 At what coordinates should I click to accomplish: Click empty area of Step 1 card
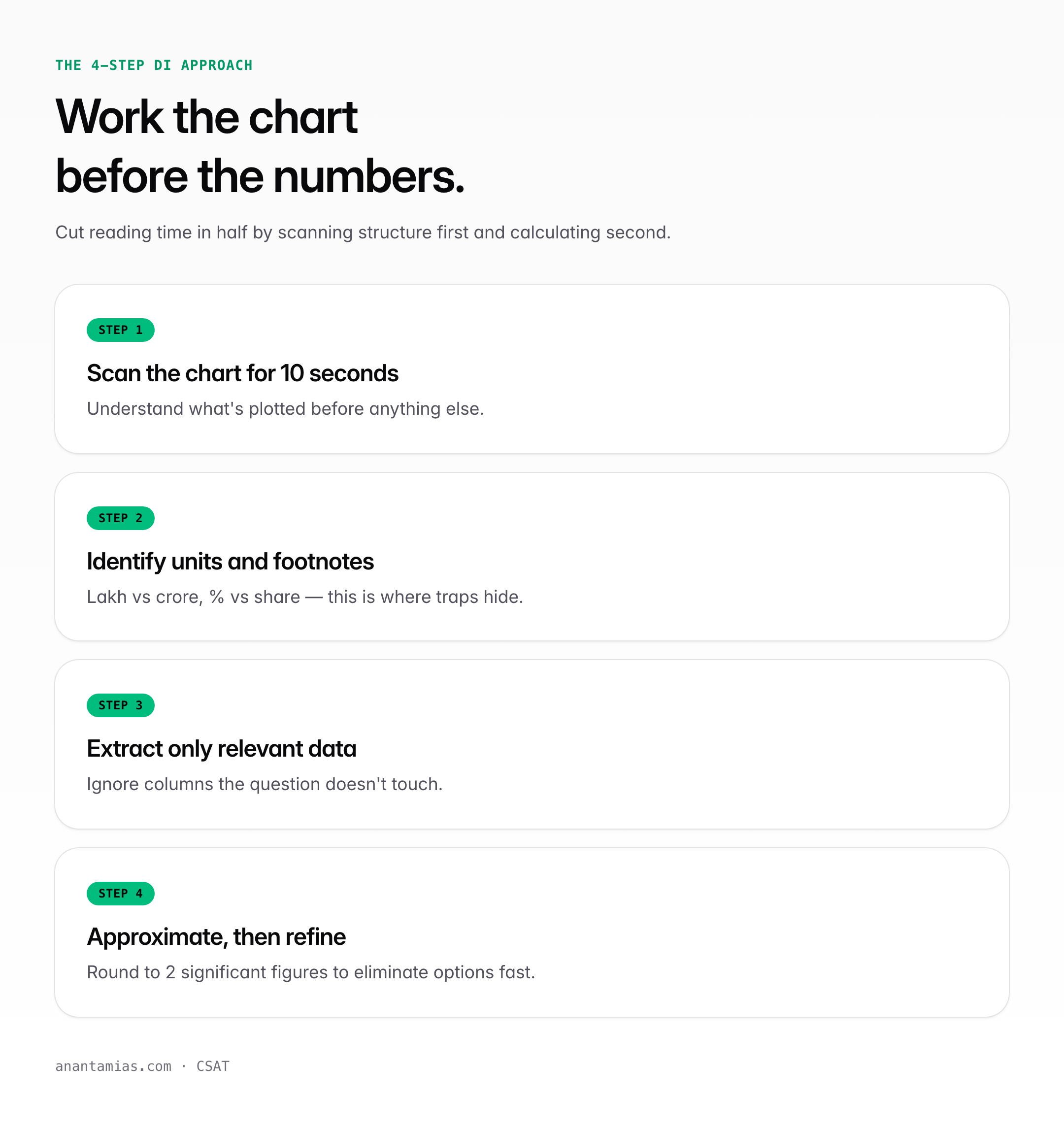tap(740, 370)
